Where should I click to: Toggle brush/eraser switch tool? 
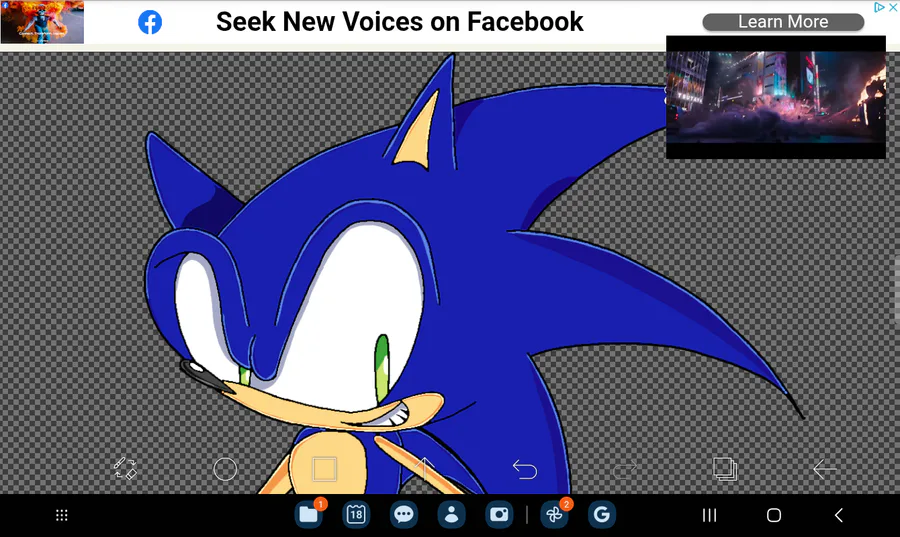(125, 469)
